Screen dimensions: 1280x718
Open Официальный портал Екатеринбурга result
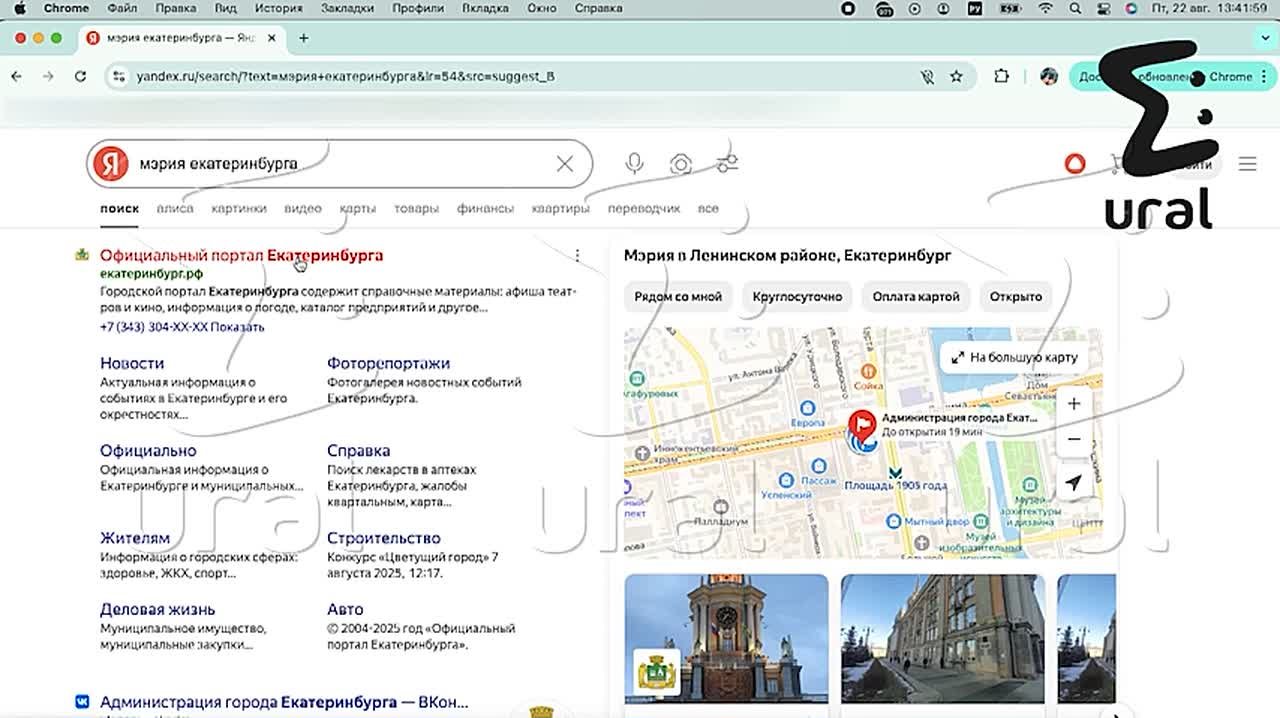tap(241, 256)
